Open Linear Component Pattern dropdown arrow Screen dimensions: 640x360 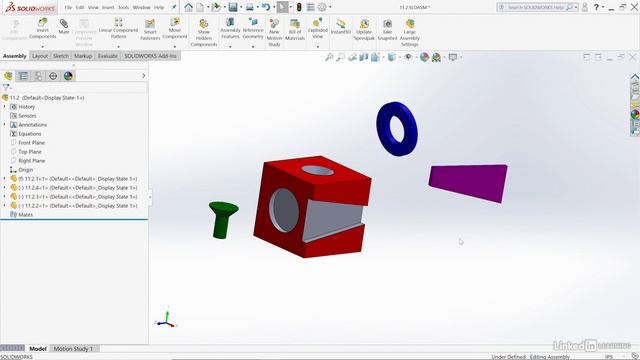[x=118, y=47]
